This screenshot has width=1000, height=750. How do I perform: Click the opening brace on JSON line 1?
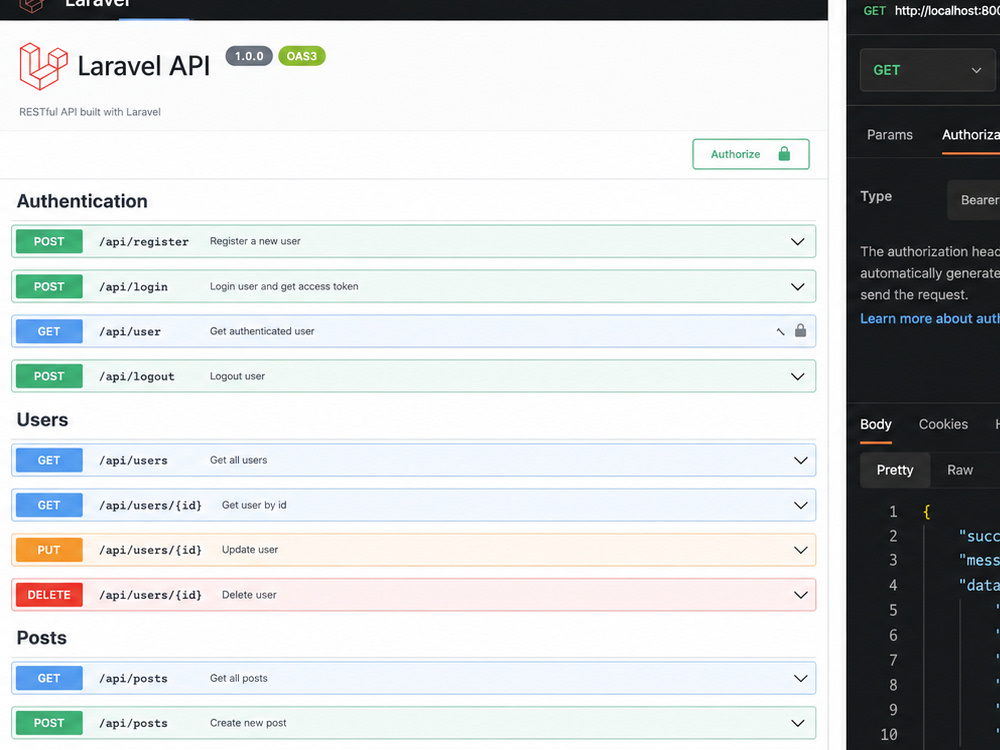[x=927, y=511]
